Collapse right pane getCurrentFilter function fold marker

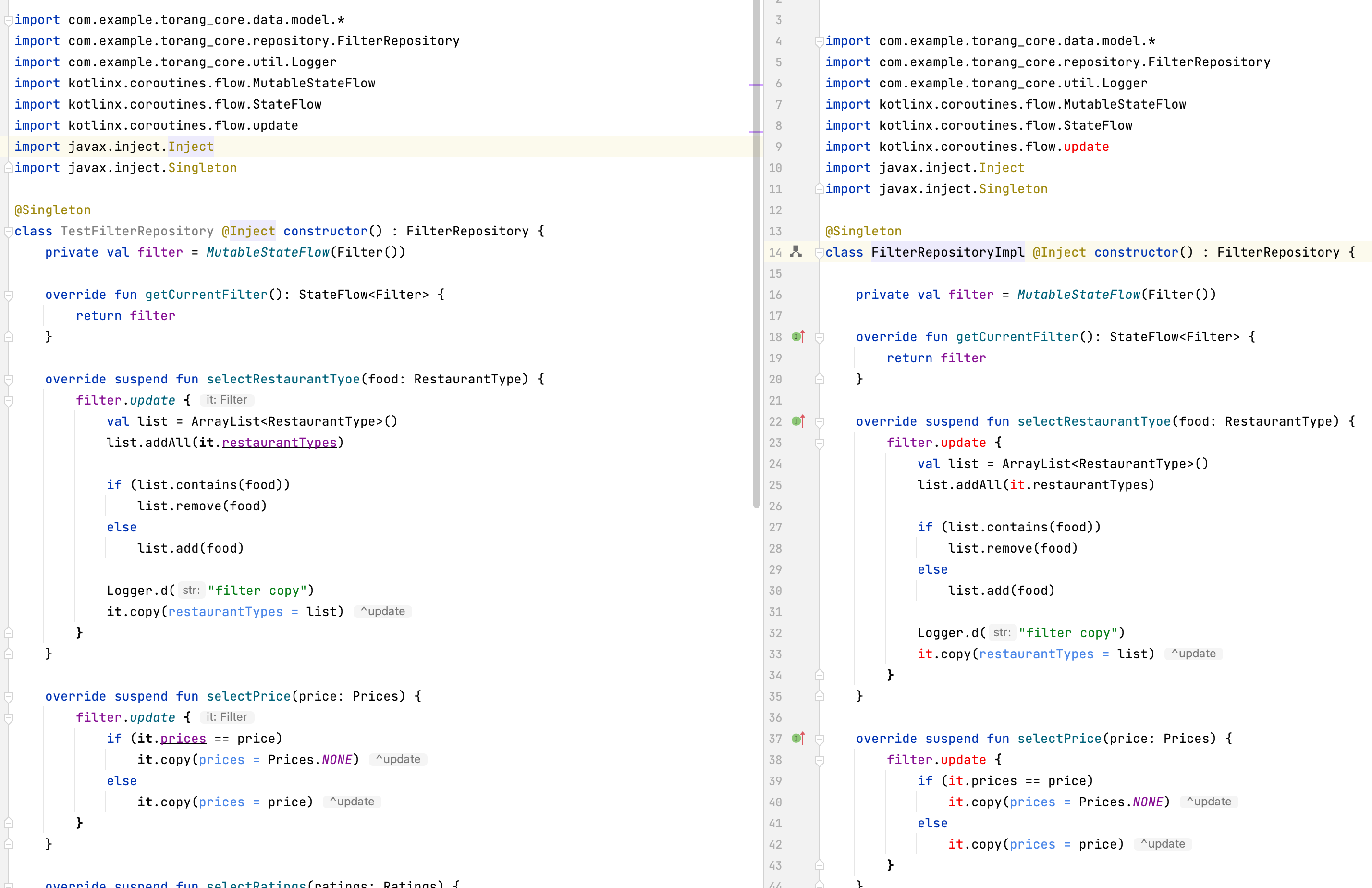(819, 337)
